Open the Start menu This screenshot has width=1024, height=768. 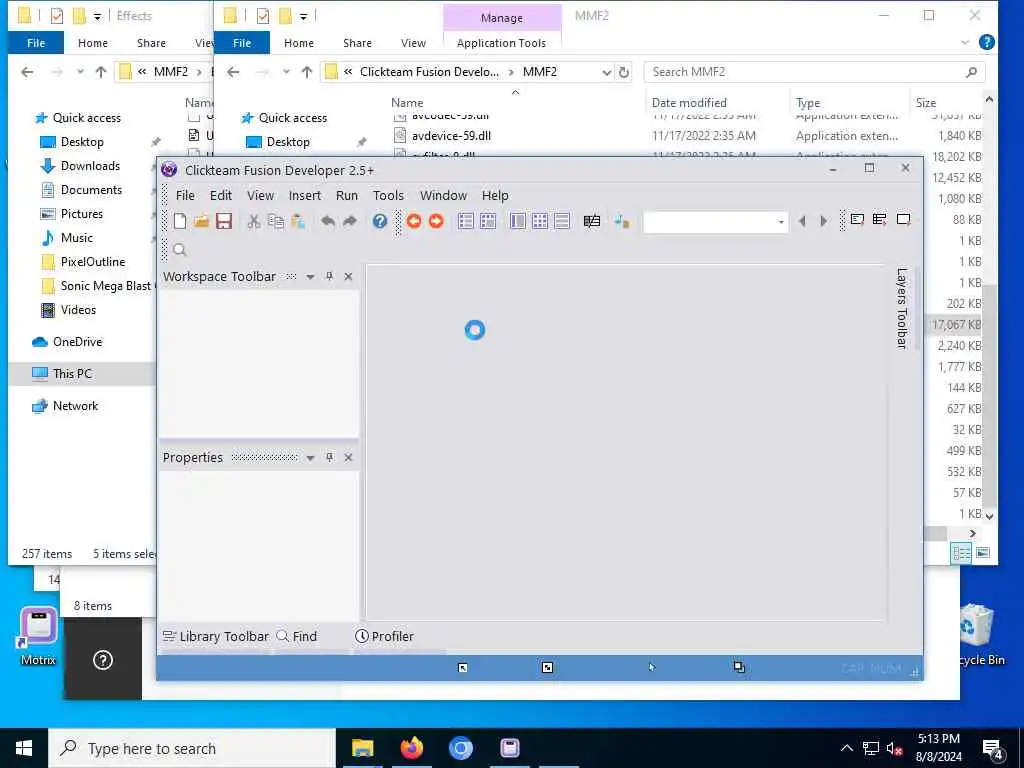24,748
